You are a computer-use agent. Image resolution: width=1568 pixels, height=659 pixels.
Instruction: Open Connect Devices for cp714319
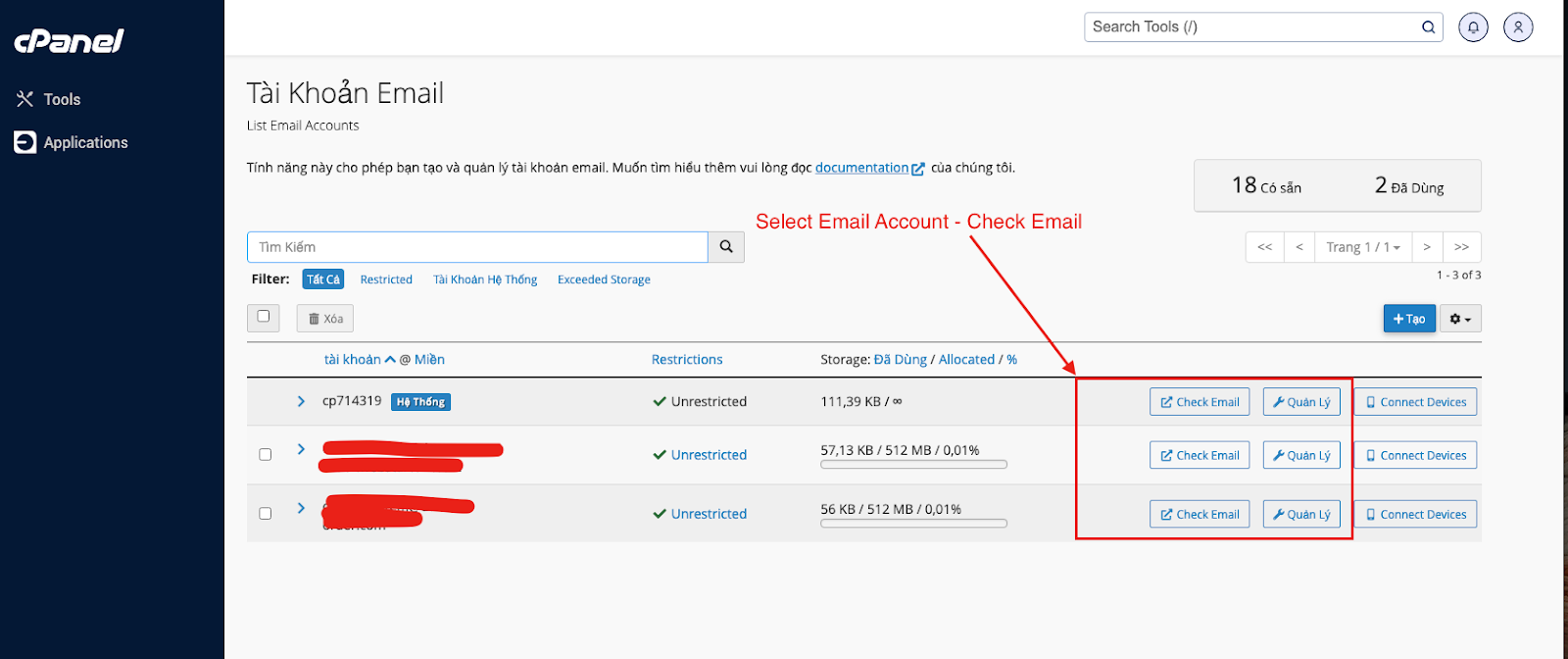coord(1415,402)
